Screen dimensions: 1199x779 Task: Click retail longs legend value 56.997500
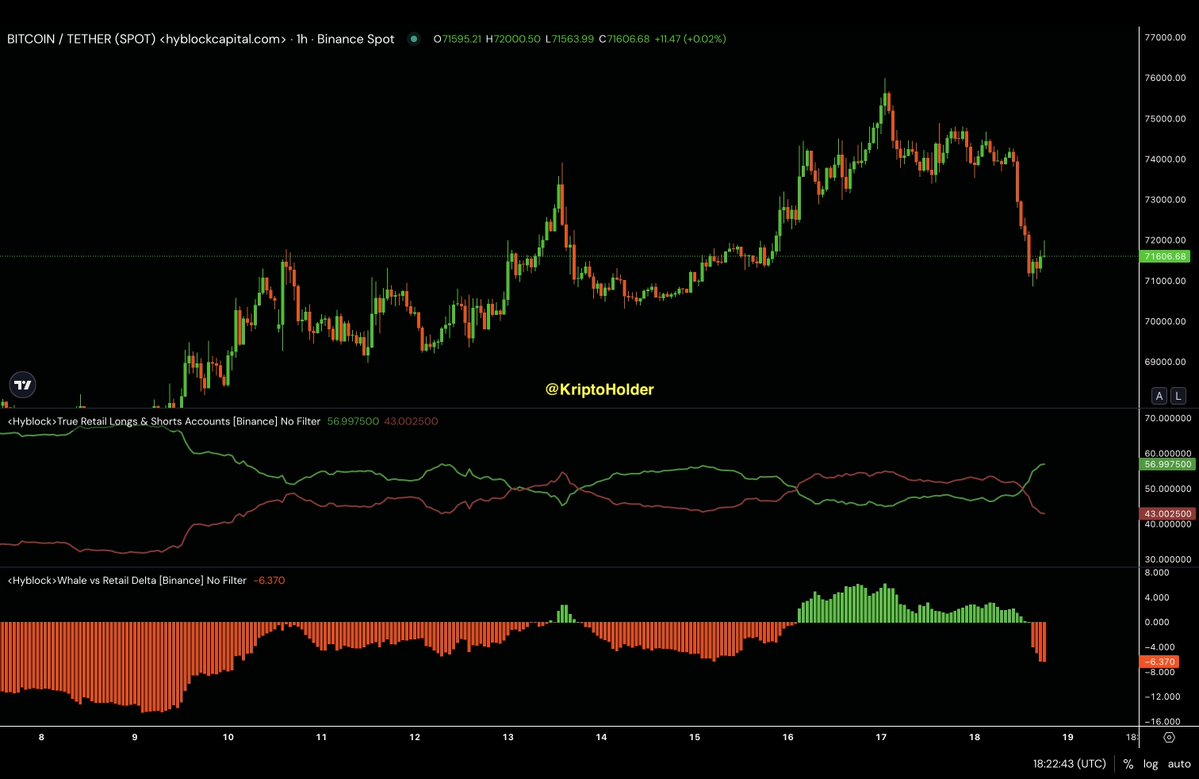[353, 421]
